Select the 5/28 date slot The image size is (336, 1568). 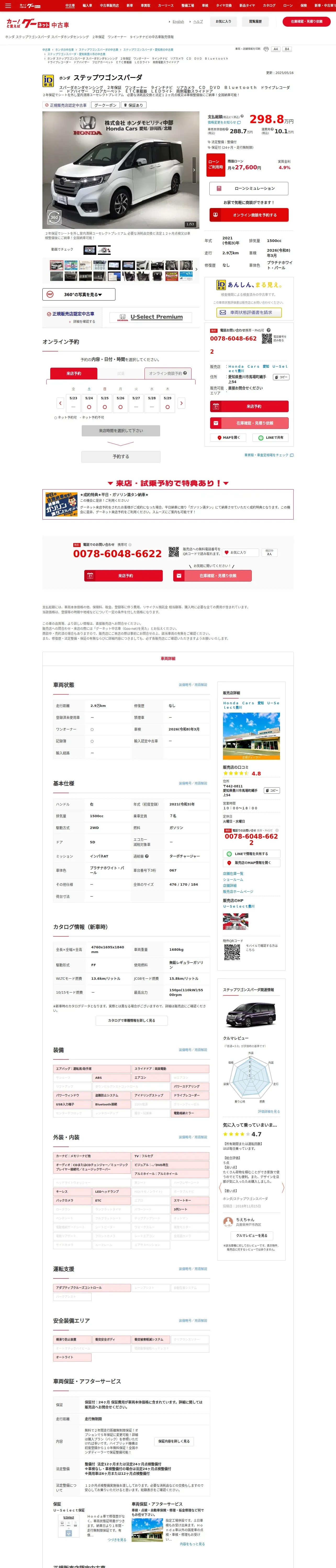point(152,403)
